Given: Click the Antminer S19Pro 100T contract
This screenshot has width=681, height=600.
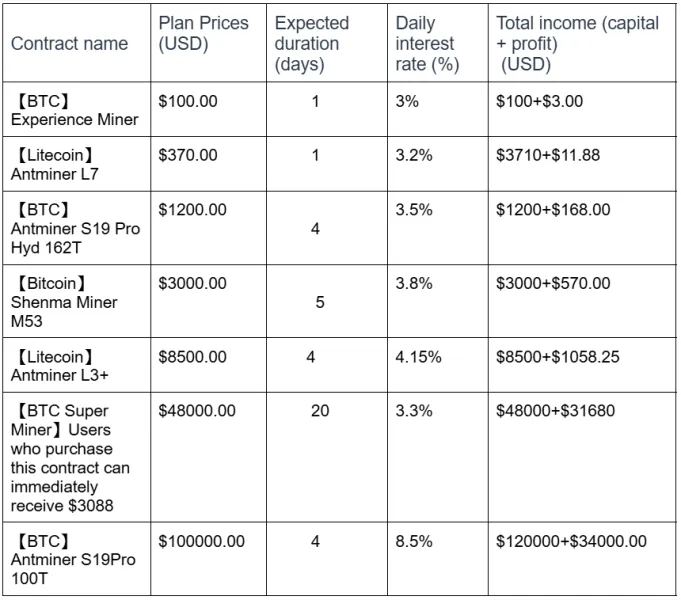Looking at the screenshot, I should click(x=73, y=560).
